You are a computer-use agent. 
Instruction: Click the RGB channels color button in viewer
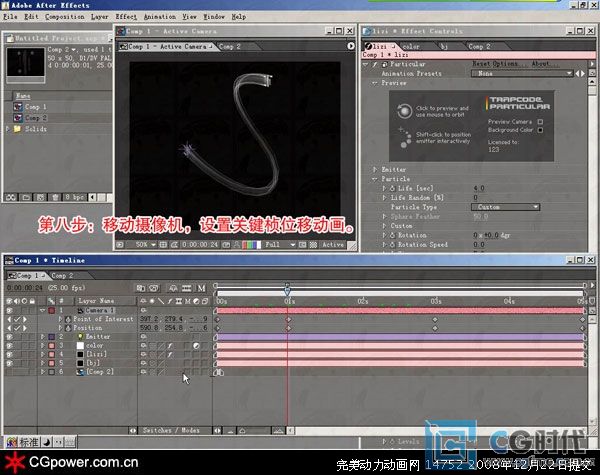251,245
